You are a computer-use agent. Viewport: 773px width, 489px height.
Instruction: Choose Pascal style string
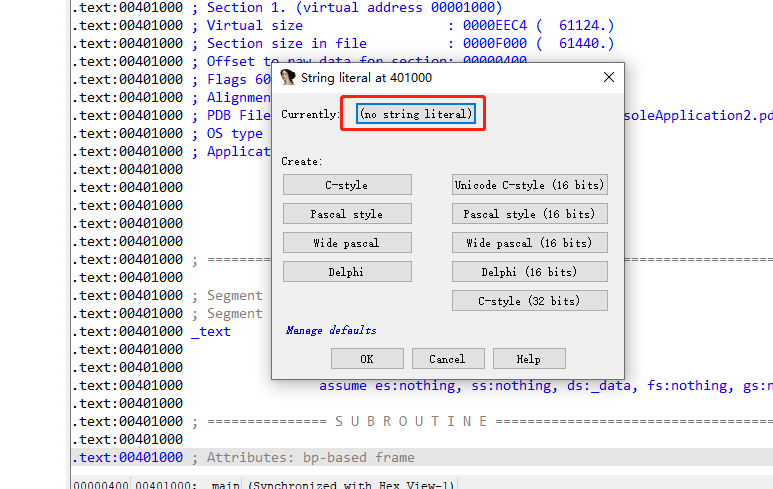point(347,214)
